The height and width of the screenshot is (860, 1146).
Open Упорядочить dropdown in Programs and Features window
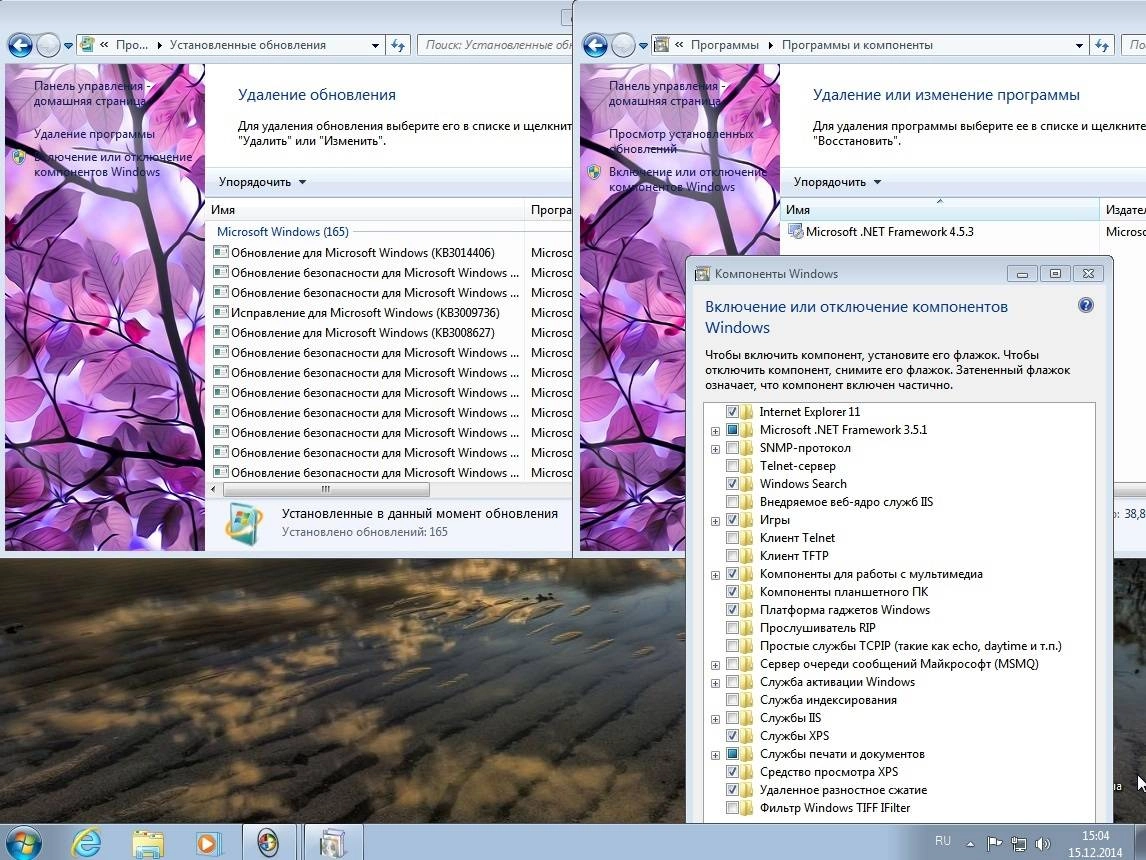point(838,182)
